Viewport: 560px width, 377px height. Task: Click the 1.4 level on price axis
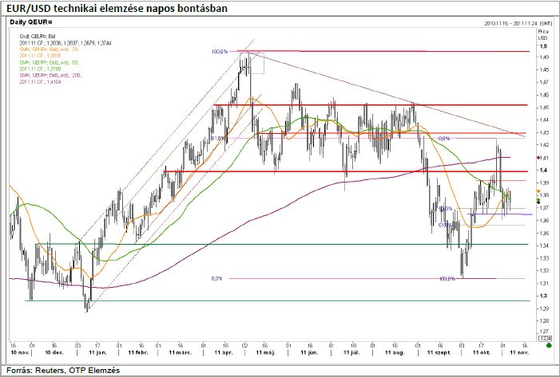click(543, 170)
